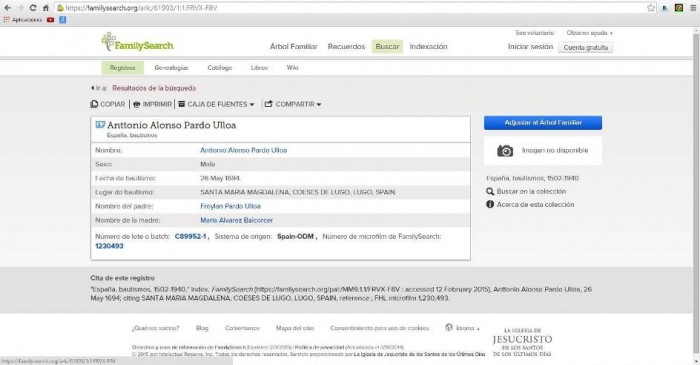
Task: Click Sea voluntario link
Action: click(534, 33)
